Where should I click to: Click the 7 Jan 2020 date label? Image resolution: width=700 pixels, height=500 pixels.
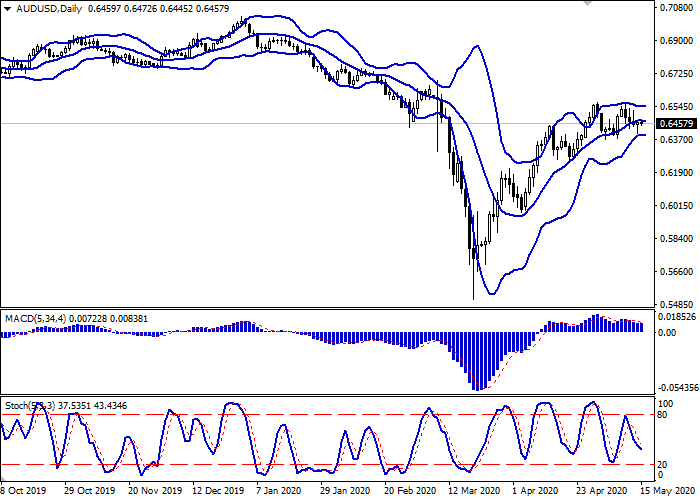(x=279, y=491)
